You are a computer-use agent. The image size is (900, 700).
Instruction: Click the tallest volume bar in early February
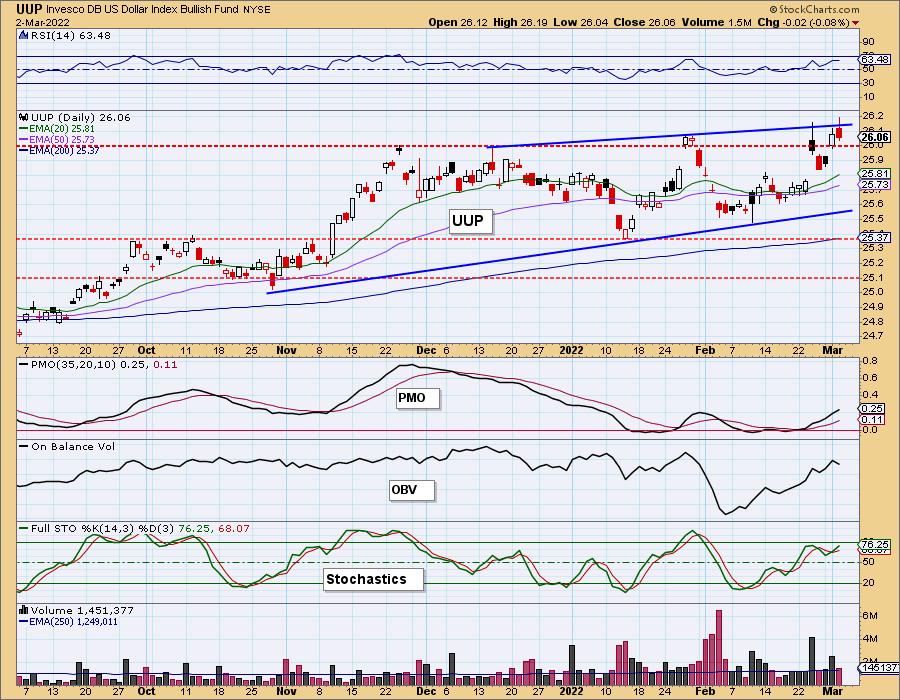[719, 647]
